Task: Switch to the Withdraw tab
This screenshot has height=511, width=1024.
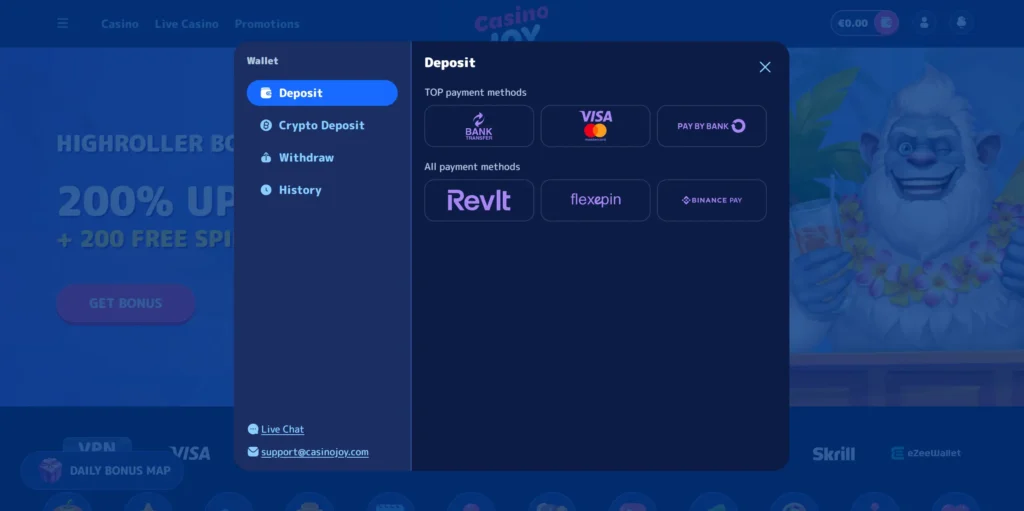Action: point(322,157)
